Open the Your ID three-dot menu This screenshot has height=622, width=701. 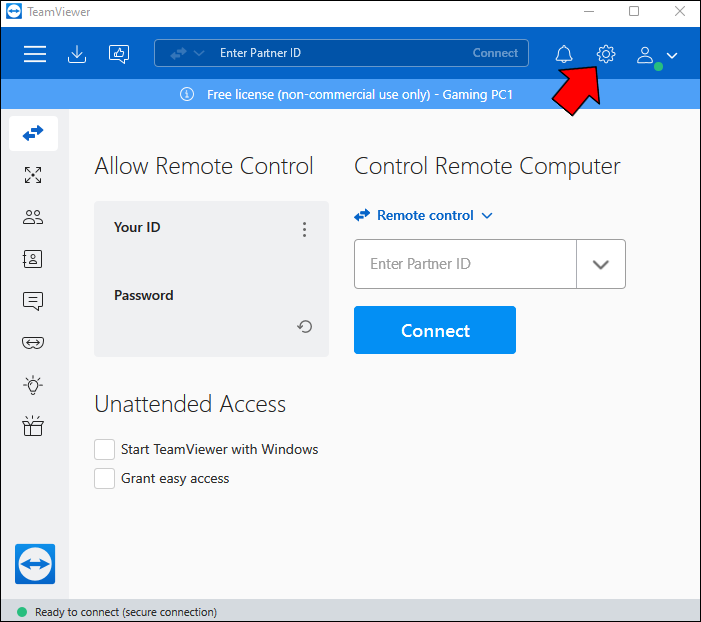pyautogui.click(x=305, y=229)
